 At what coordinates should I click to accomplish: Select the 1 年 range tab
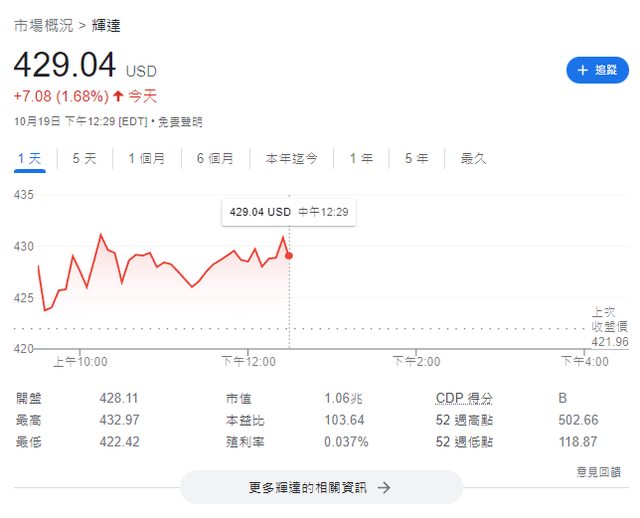(x=361, y=158)
